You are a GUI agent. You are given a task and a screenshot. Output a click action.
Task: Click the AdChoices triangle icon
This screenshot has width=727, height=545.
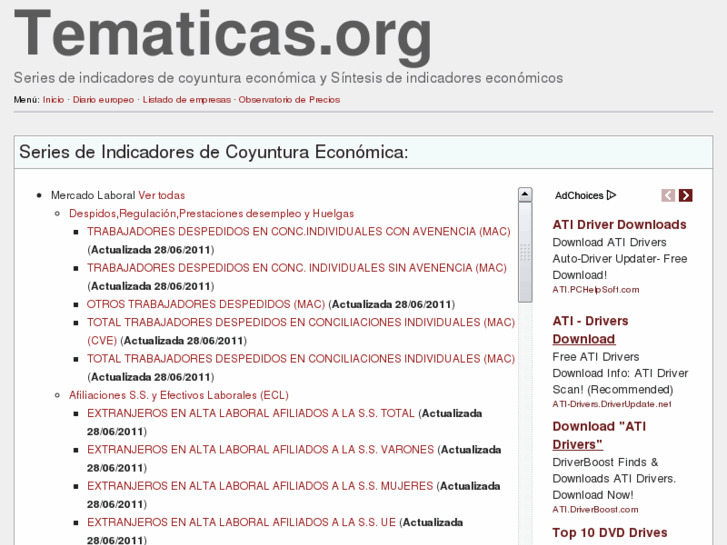(x=611, y=195)
